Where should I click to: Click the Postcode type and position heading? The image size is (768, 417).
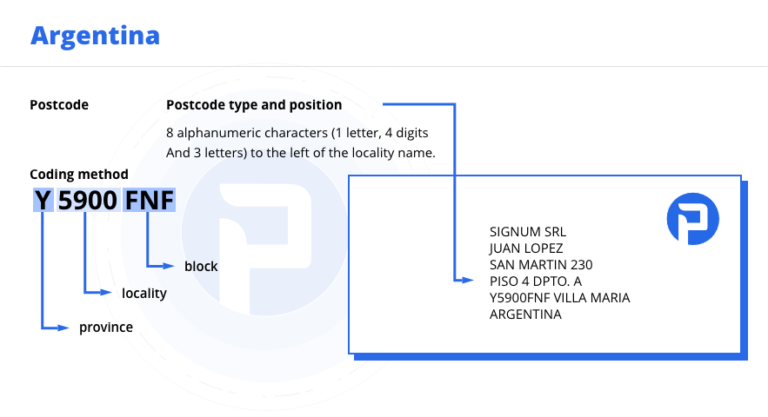pos(254,104)
